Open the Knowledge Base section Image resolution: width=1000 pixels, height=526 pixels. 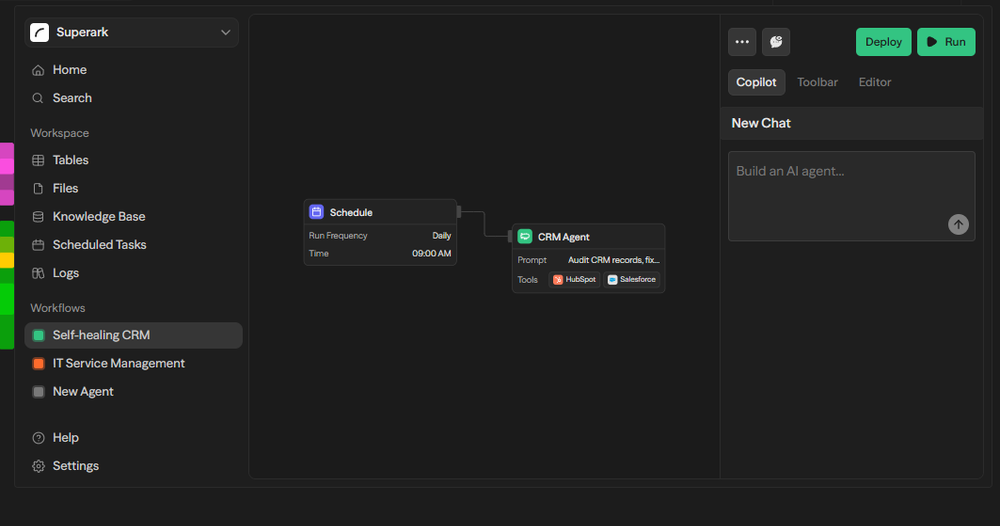point(99,217)
